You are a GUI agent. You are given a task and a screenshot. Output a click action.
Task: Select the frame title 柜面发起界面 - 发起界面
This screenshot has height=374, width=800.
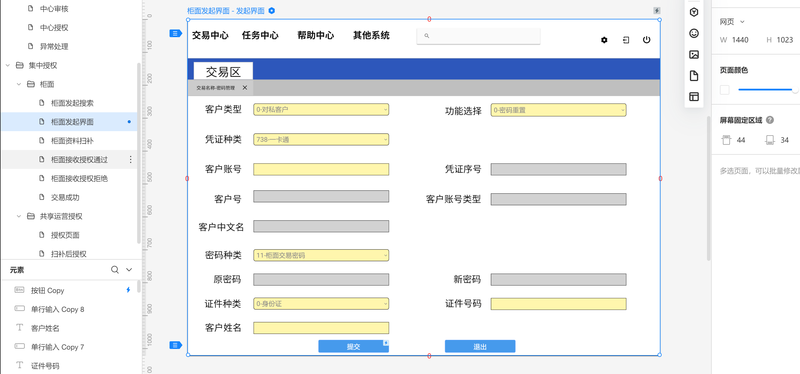point(226,11)
